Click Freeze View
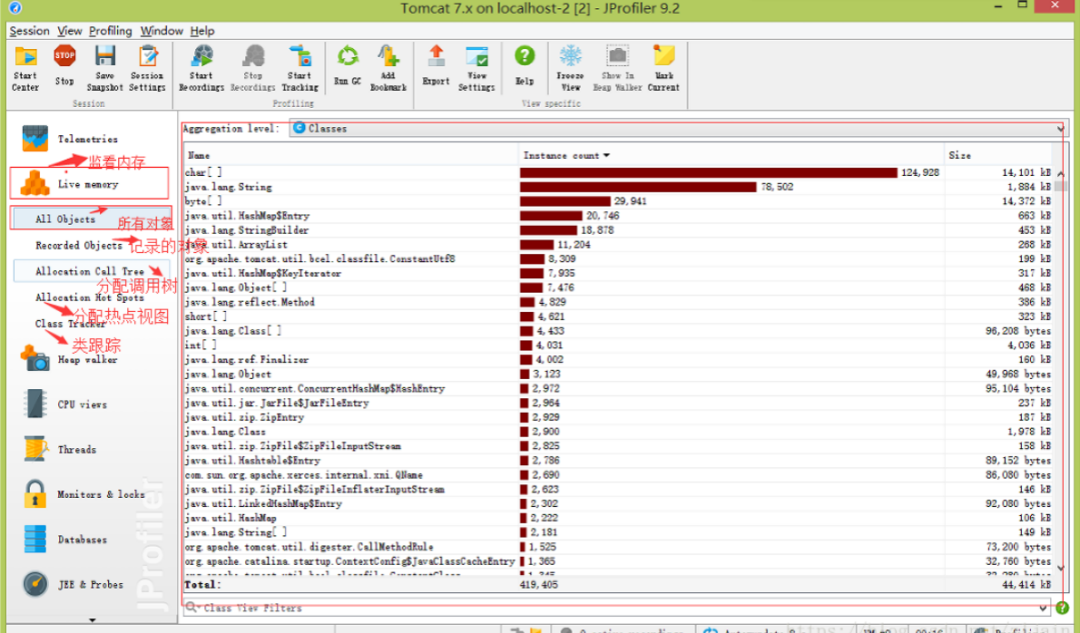 tap(570, 68)
